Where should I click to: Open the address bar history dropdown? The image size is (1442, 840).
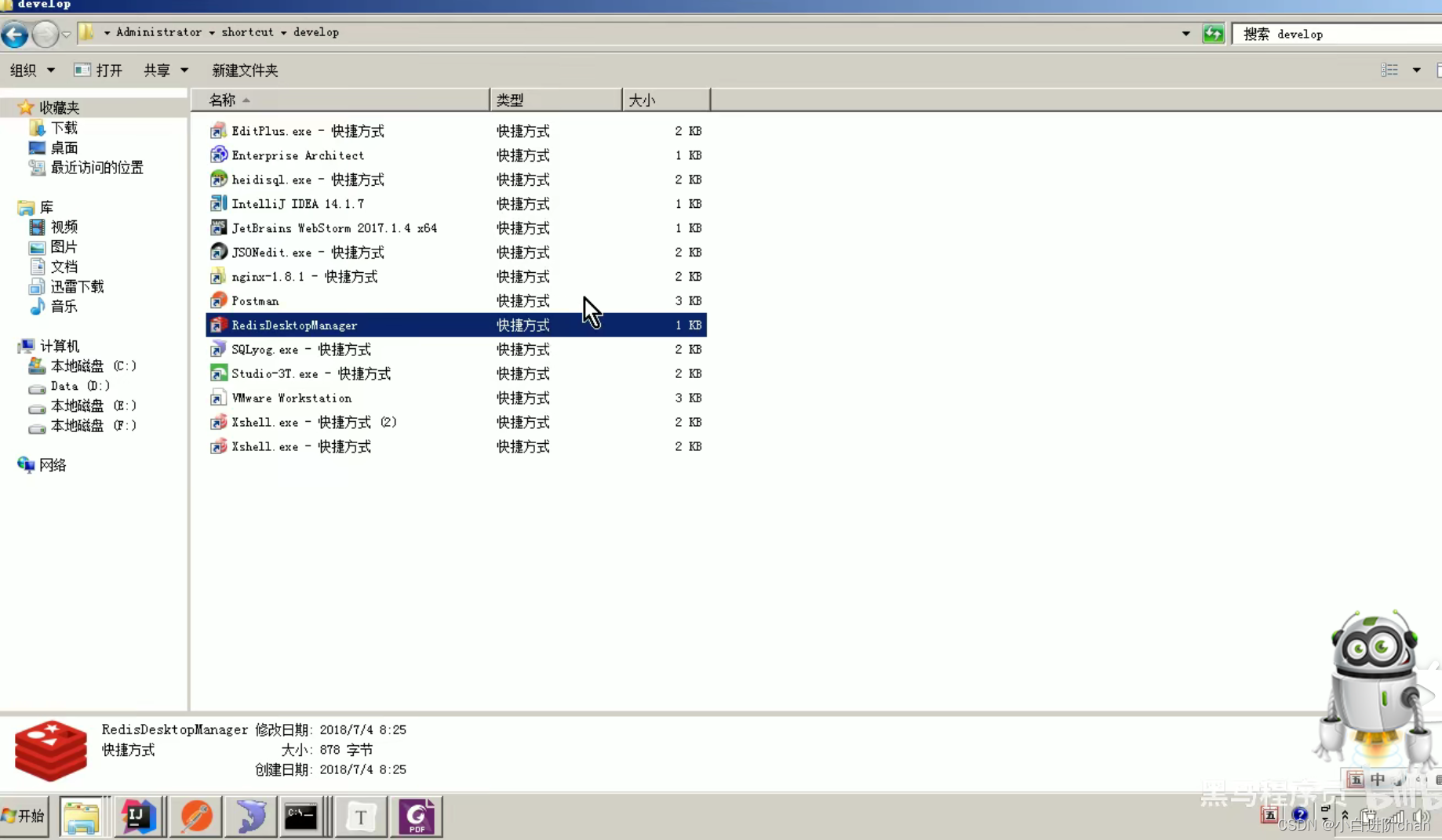tap(1185, 34)
